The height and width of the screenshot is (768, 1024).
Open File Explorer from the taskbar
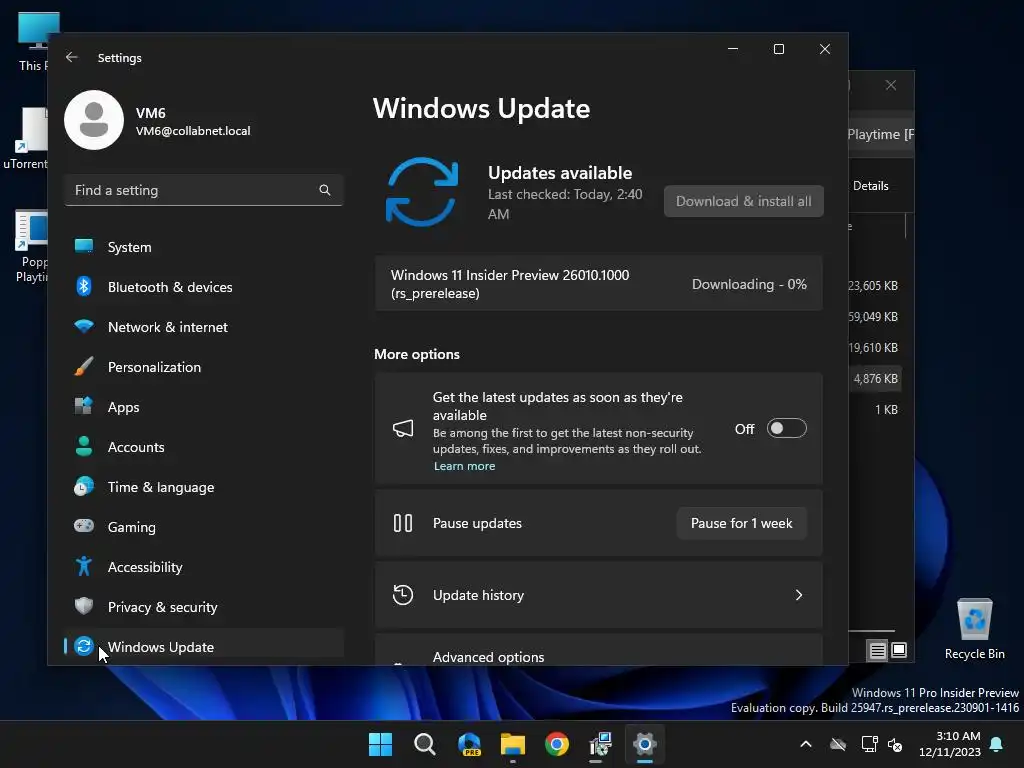[513, 744]
